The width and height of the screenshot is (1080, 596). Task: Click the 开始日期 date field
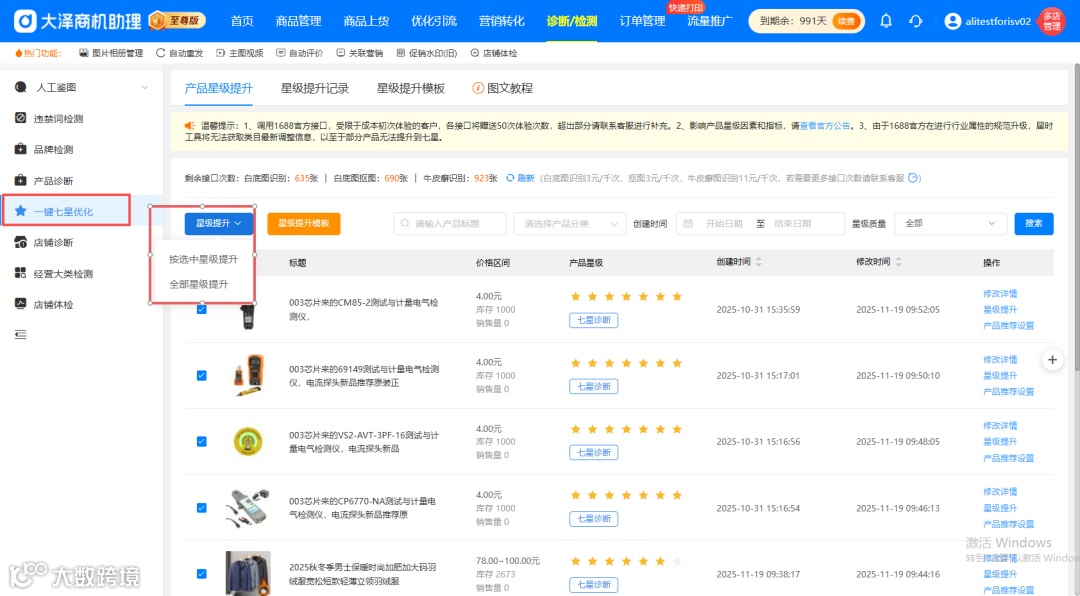pyautogui.click(x=724, y=224)
